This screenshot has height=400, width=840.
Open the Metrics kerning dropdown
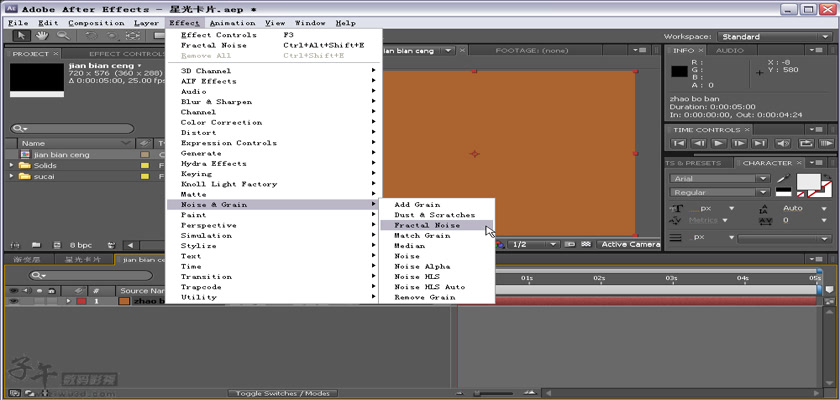tap(725, 220)
